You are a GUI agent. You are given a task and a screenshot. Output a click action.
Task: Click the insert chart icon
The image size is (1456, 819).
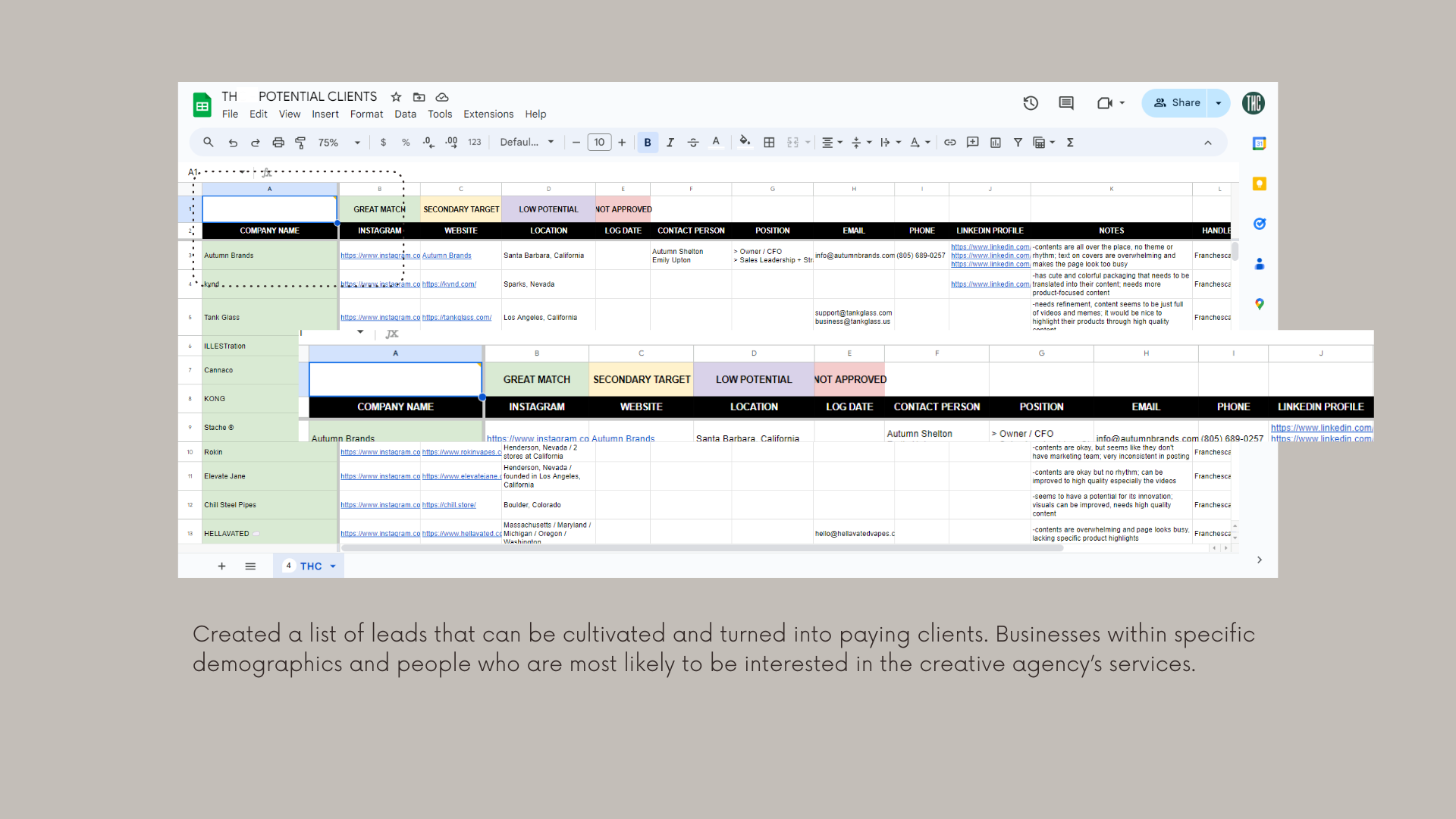(x=995, y=143)
